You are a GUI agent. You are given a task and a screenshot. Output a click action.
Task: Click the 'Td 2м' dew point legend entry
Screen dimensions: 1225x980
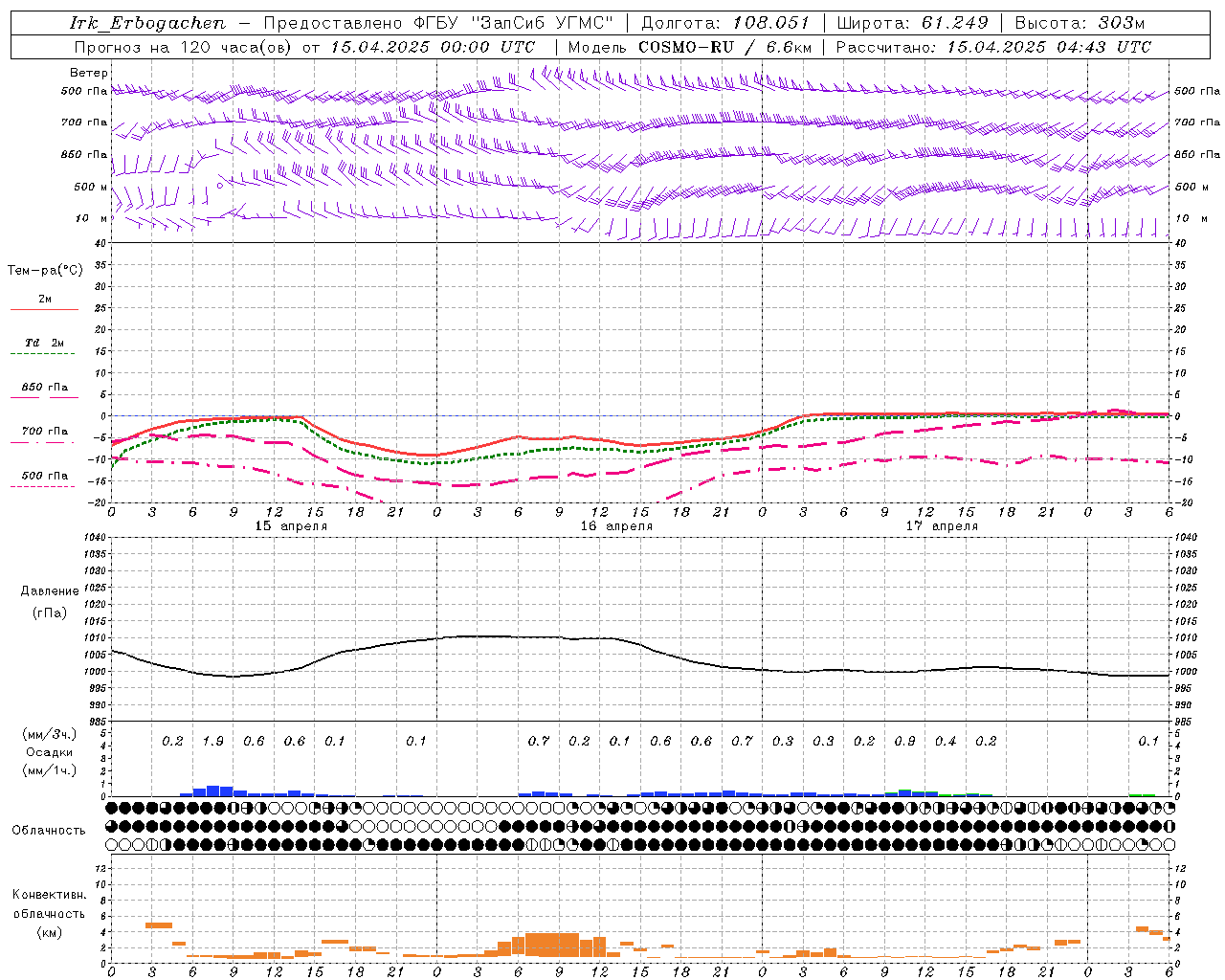tap(45, 343)
